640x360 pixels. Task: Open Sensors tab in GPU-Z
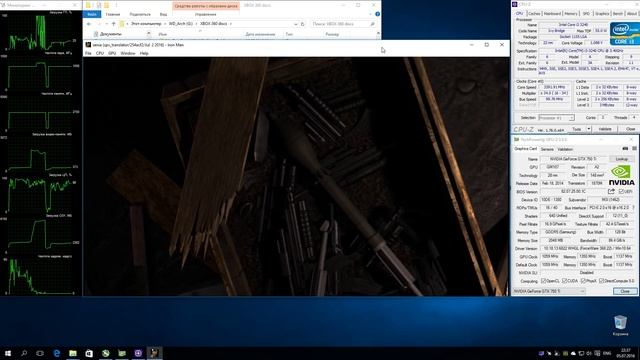pyautogui.click(x=547, y=149)
